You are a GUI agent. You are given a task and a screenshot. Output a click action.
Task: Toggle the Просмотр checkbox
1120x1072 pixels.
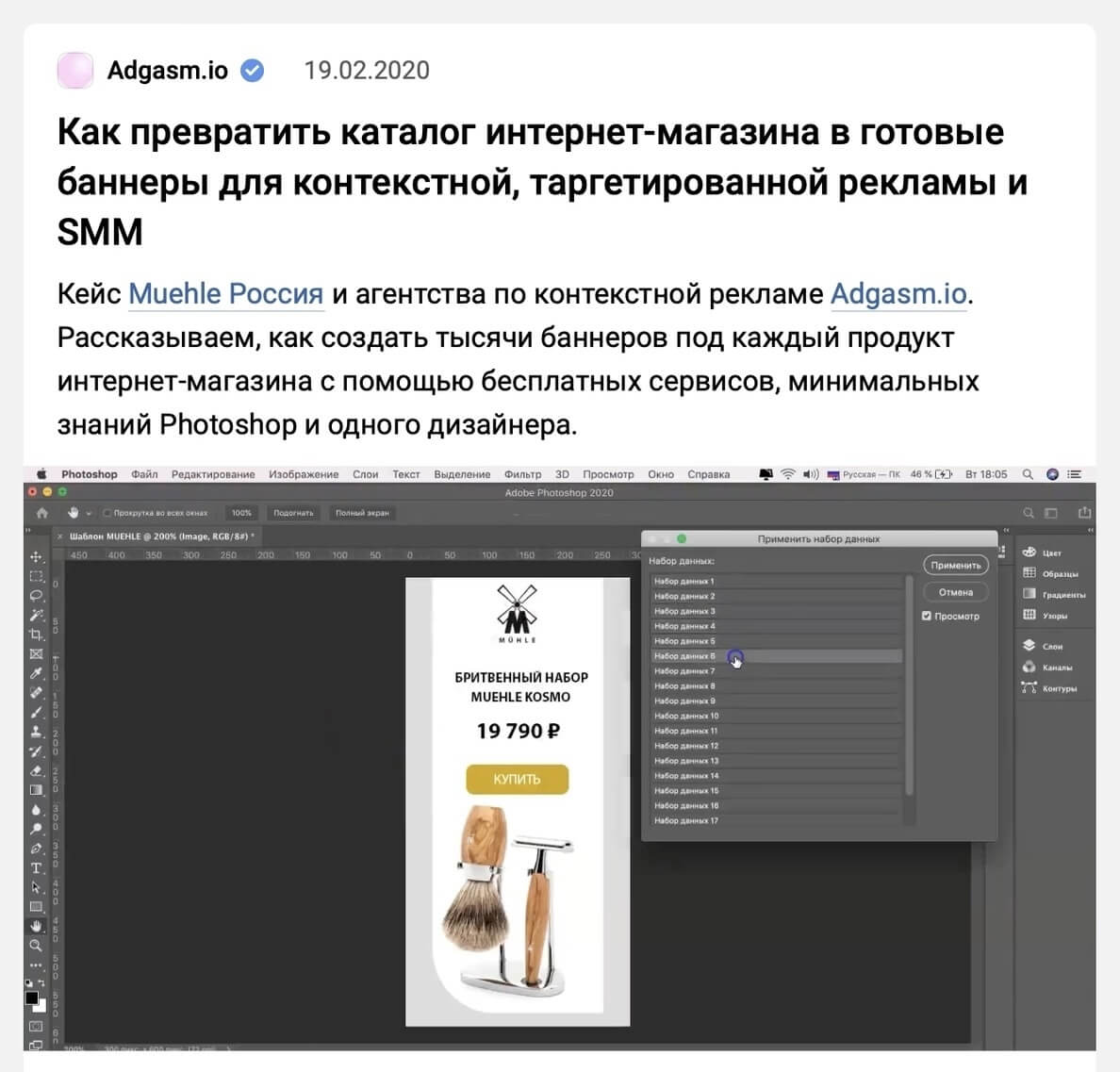point(927,616)
